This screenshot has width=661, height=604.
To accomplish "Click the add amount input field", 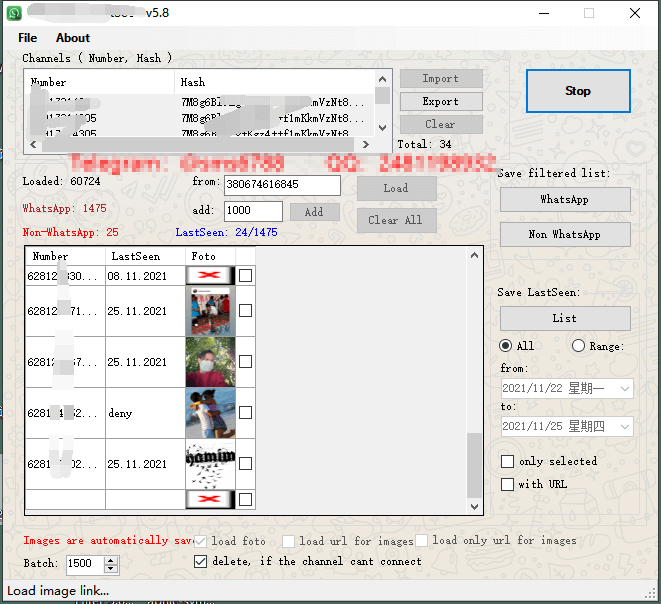I will [x=253, y=211].
